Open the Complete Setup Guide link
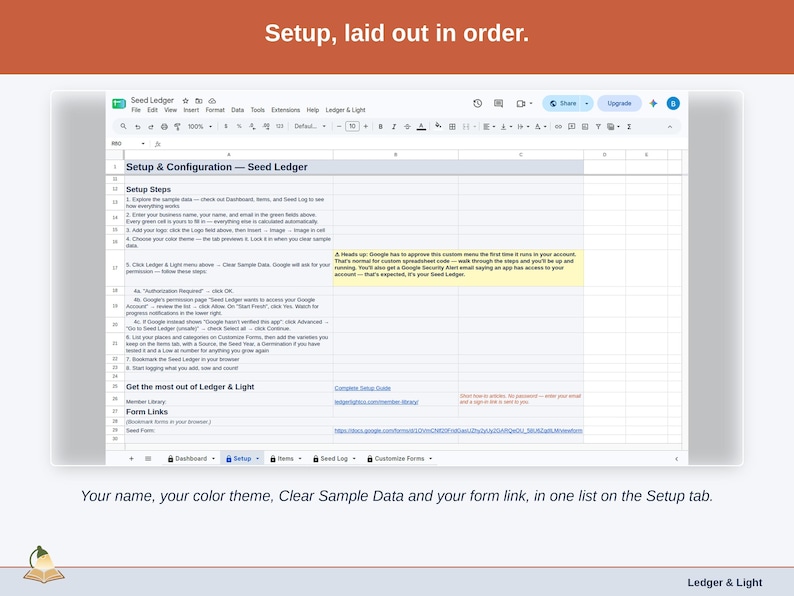This screenshot has width=794, height=596. coord(363,388)
